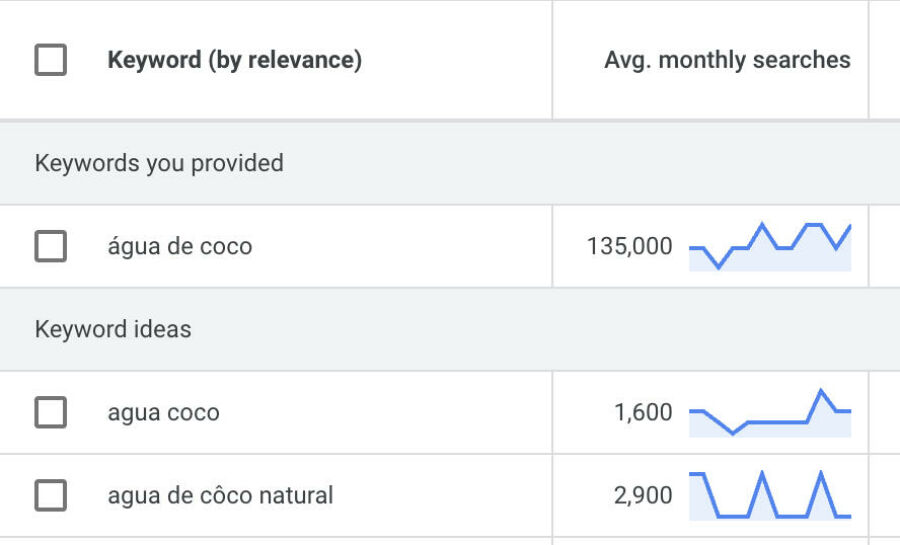Viewport: 900px width, 545px height.
Task: Click the 1,600 searches figure
Action: click(x=643, y=412)
